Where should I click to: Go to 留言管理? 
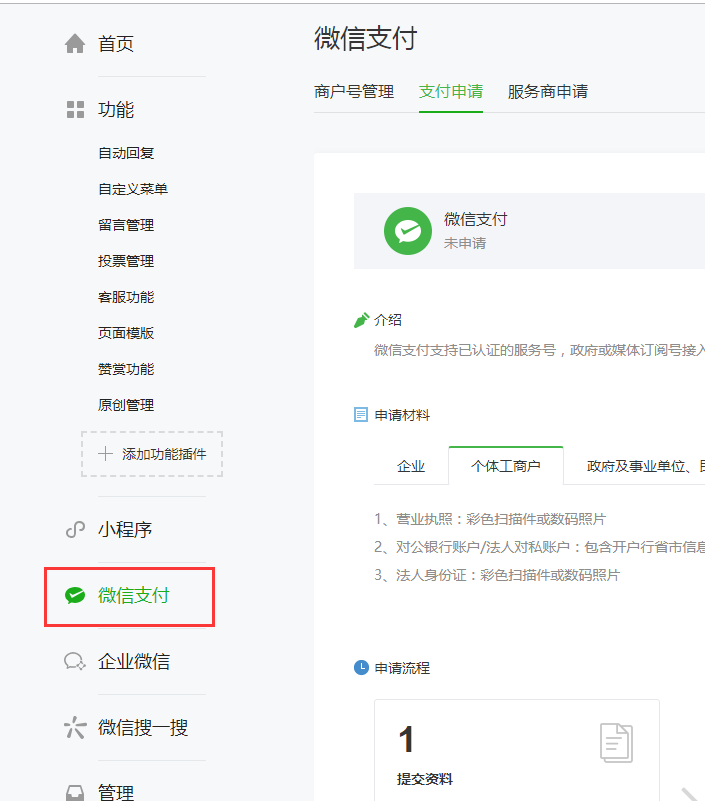[126, 225]
